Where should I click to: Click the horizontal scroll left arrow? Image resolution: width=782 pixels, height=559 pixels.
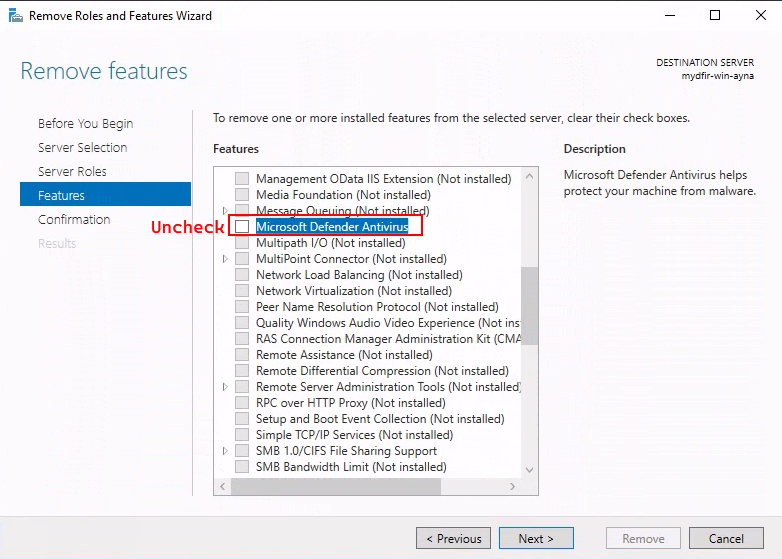click(222, 486)
